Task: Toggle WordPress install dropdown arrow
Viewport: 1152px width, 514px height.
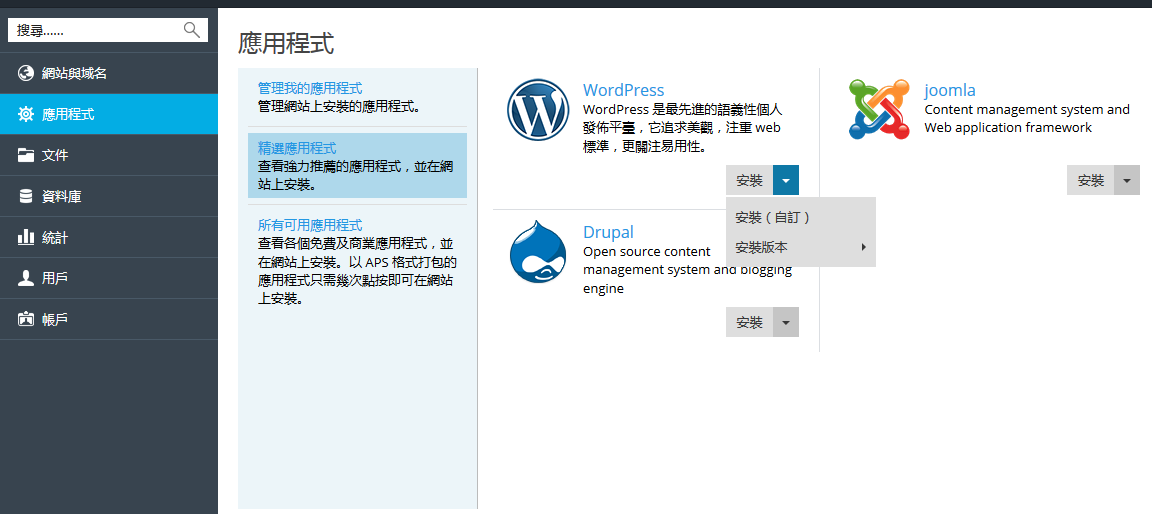Action: pos(786,180)
